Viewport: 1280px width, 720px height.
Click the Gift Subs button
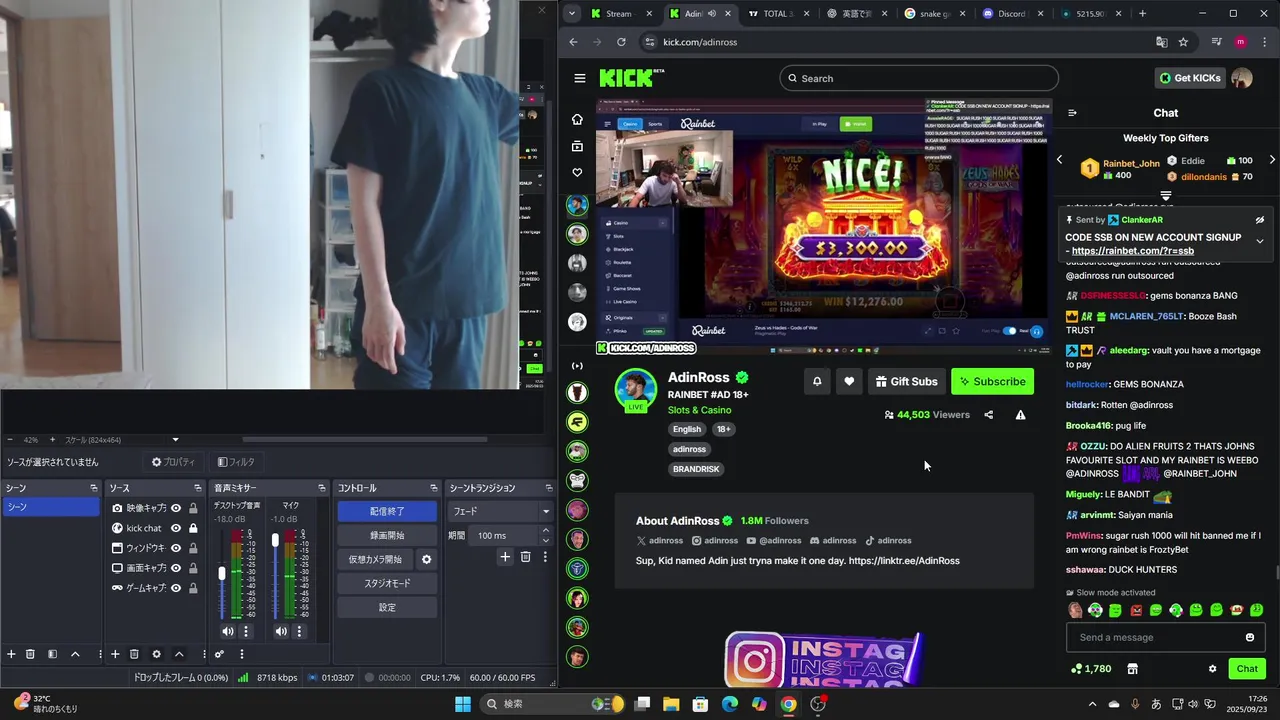coord(906,381)
